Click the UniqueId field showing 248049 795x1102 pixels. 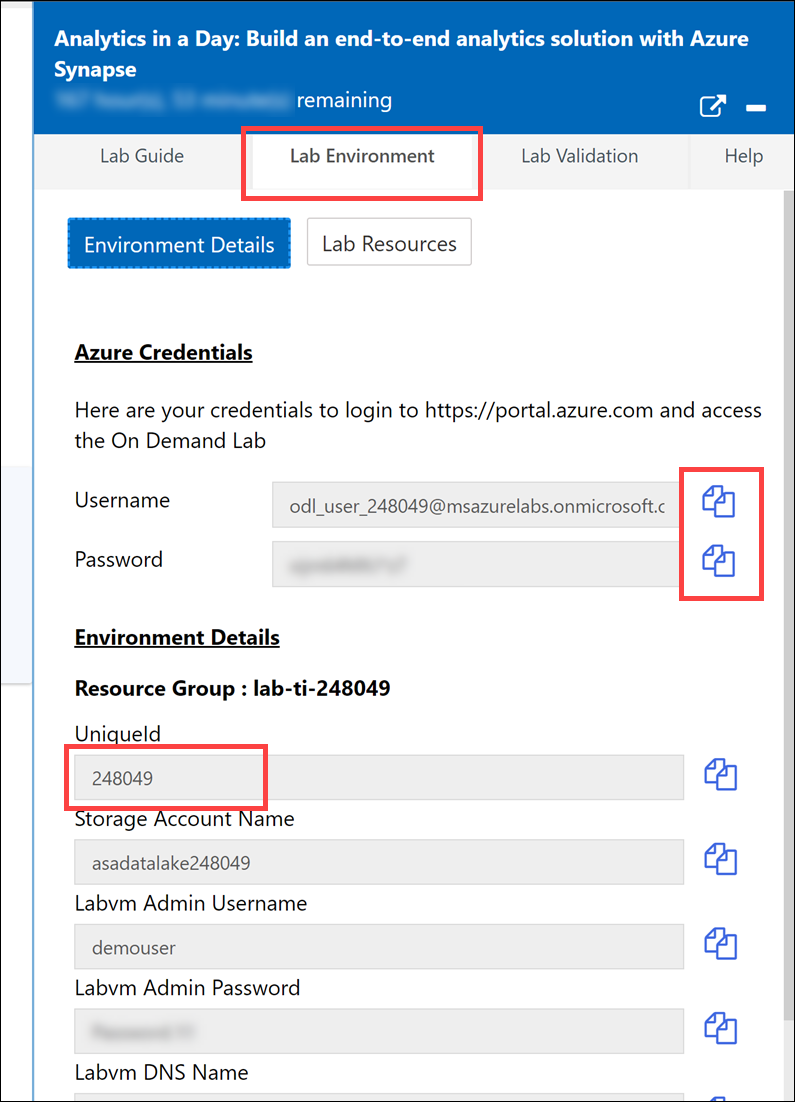[379, 777]
